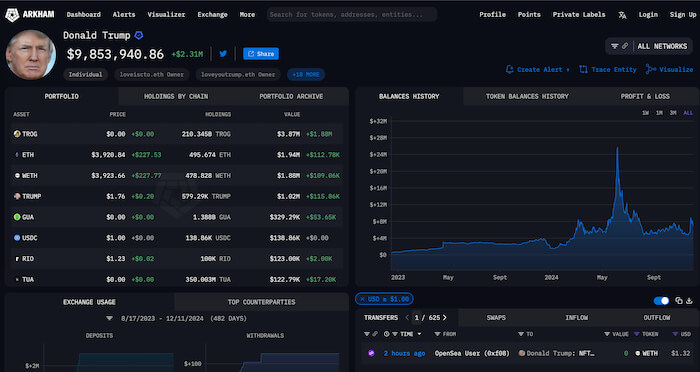Click the GUA token icon
Screen dimensions: 700x372
click(x=17, y=217)
